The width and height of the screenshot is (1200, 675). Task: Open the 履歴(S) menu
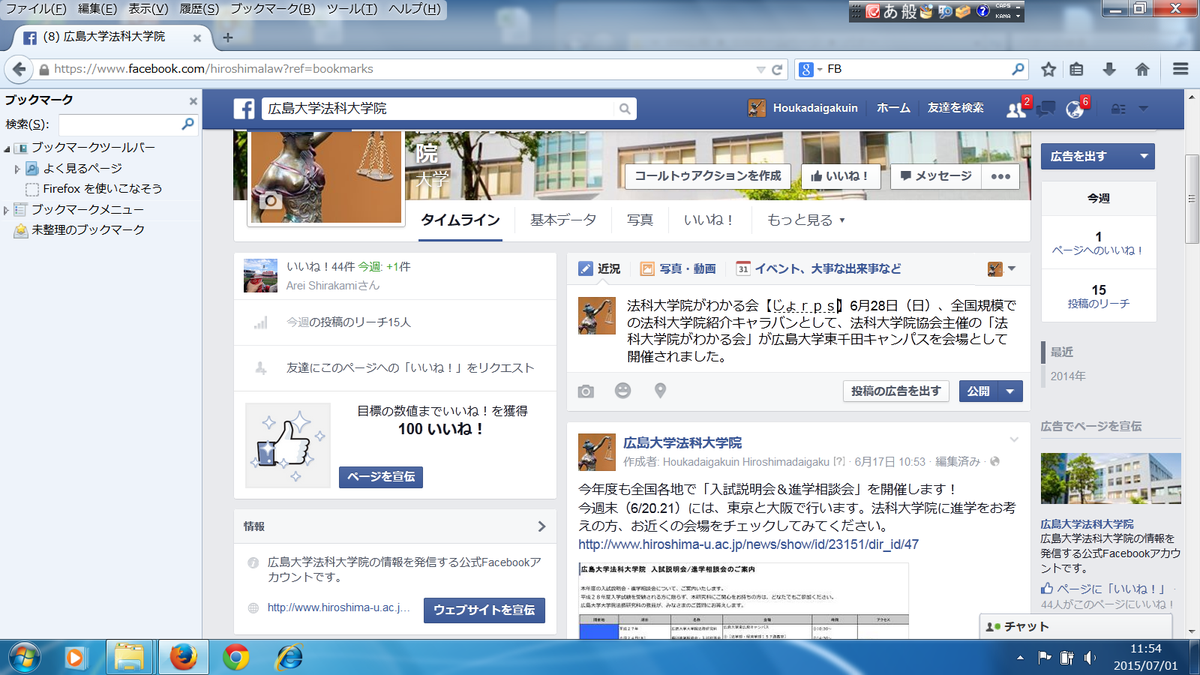pos(200,9)
